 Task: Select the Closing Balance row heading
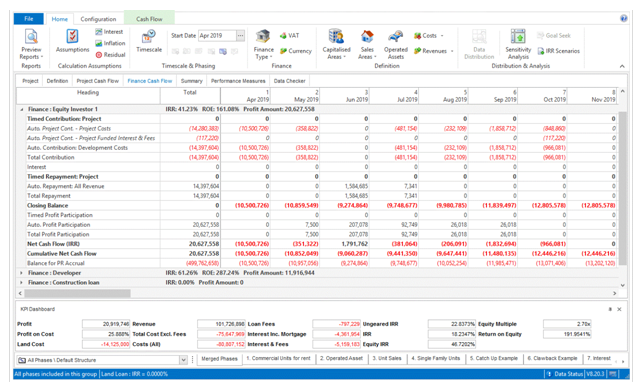pyautogui.click(x=47, y=206)
